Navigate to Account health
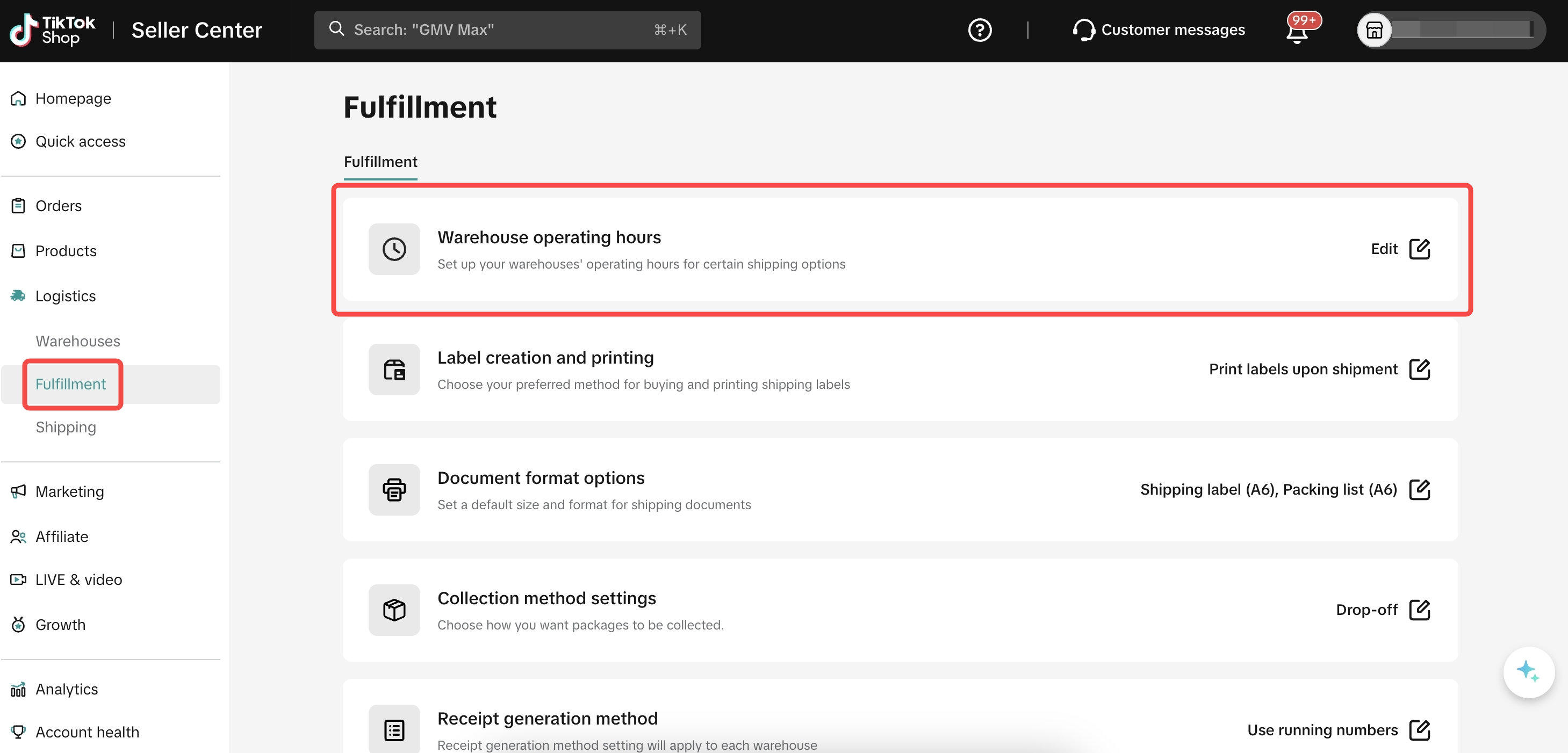1568x753 pixels. 87,732
